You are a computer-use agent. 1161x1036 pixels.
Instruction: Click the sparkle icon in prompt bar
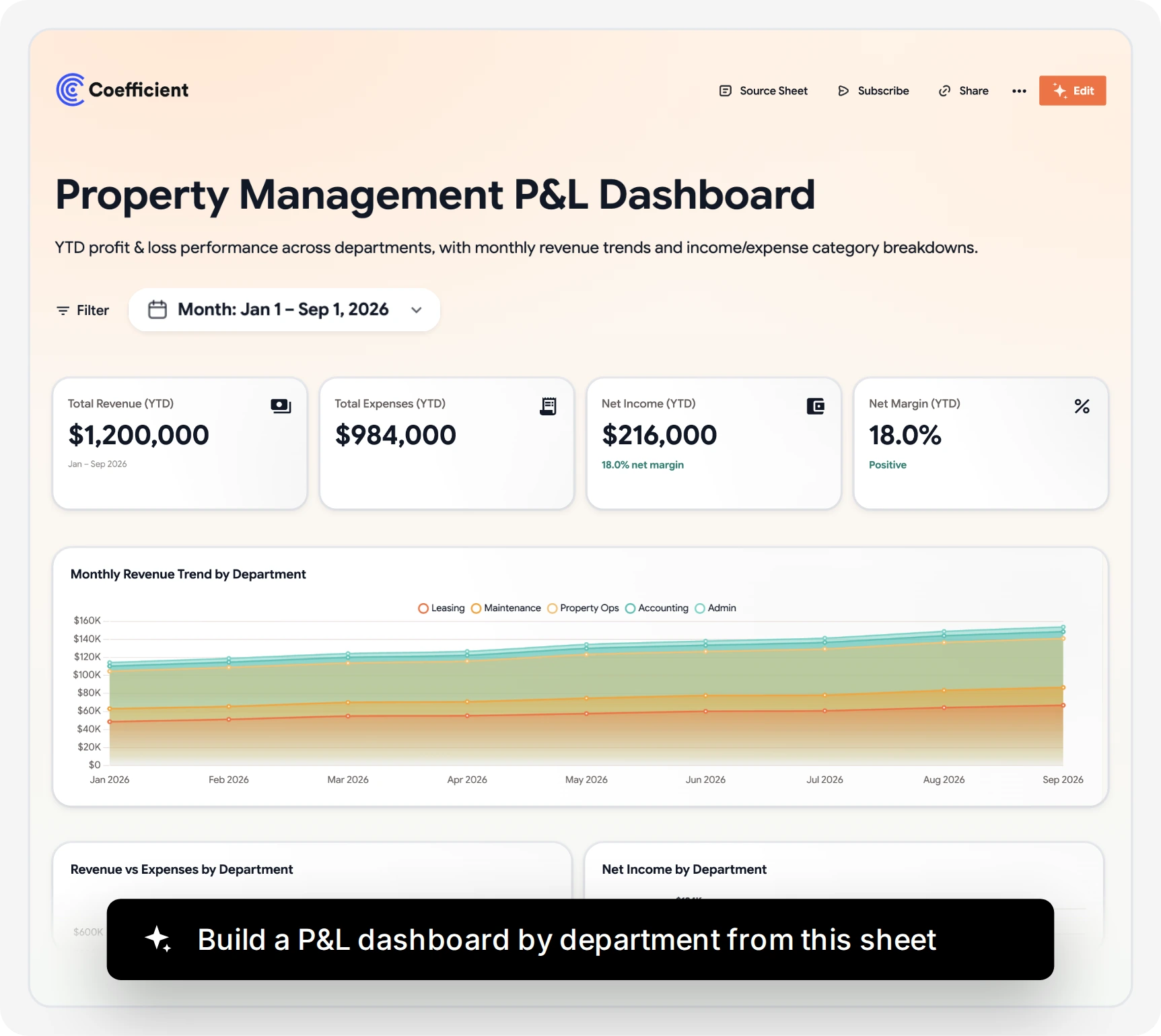(159, 939)
